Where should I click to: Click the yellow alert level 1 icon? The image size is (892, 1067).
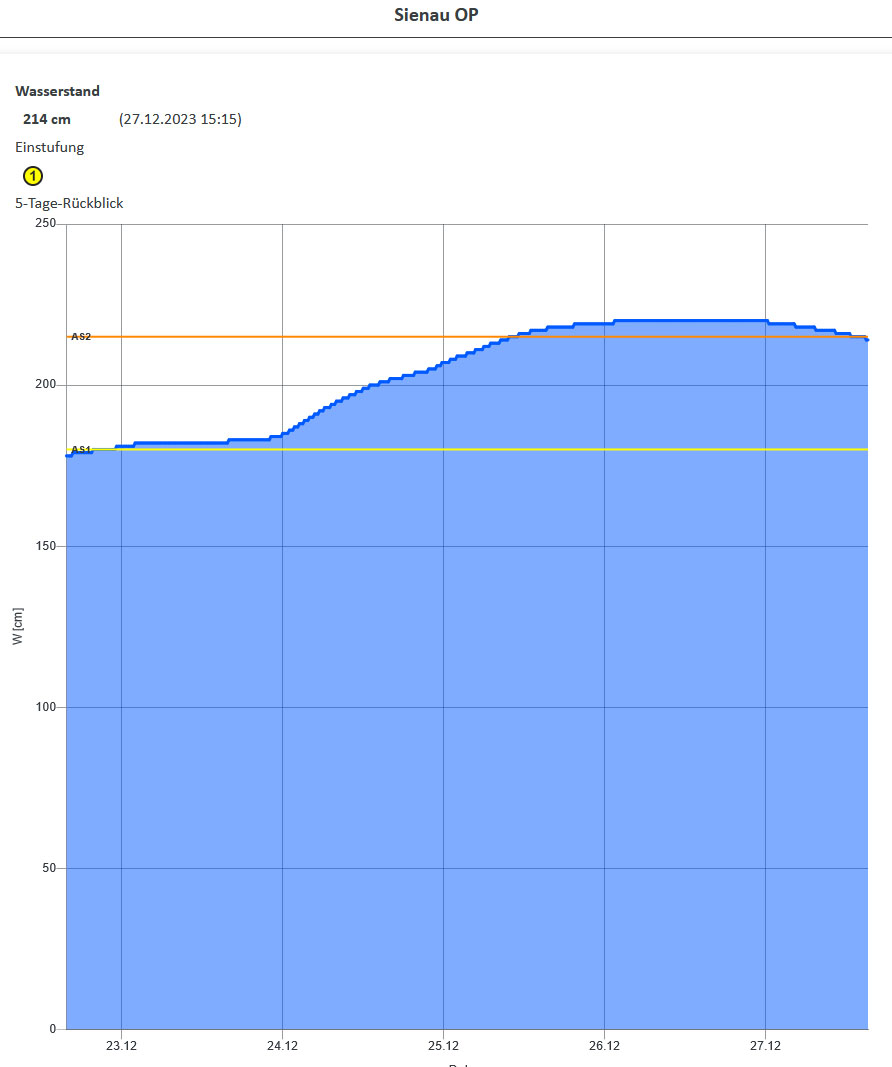pos(33,176)
